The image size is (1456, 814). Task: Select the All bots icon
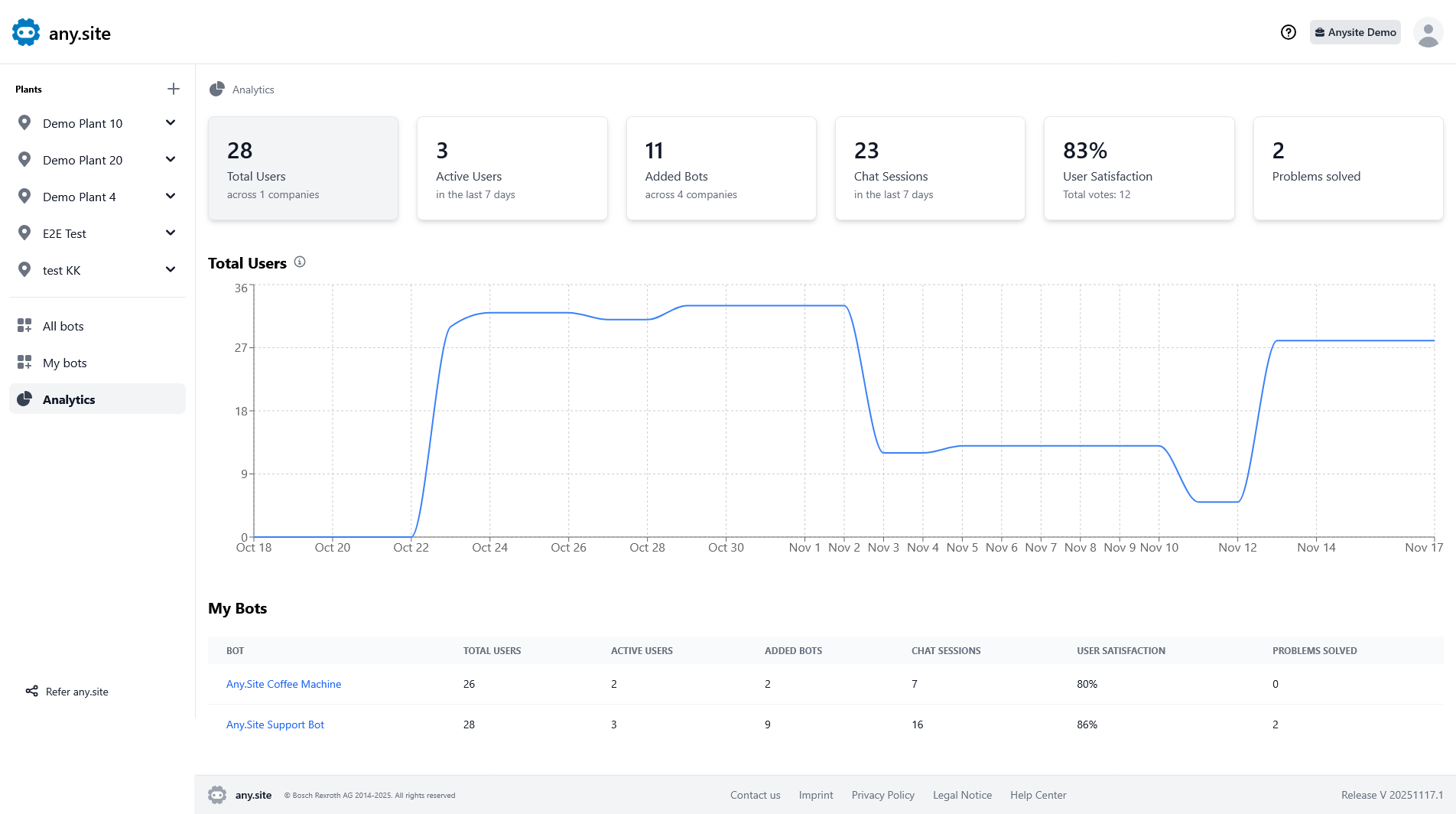coord(24,325)
